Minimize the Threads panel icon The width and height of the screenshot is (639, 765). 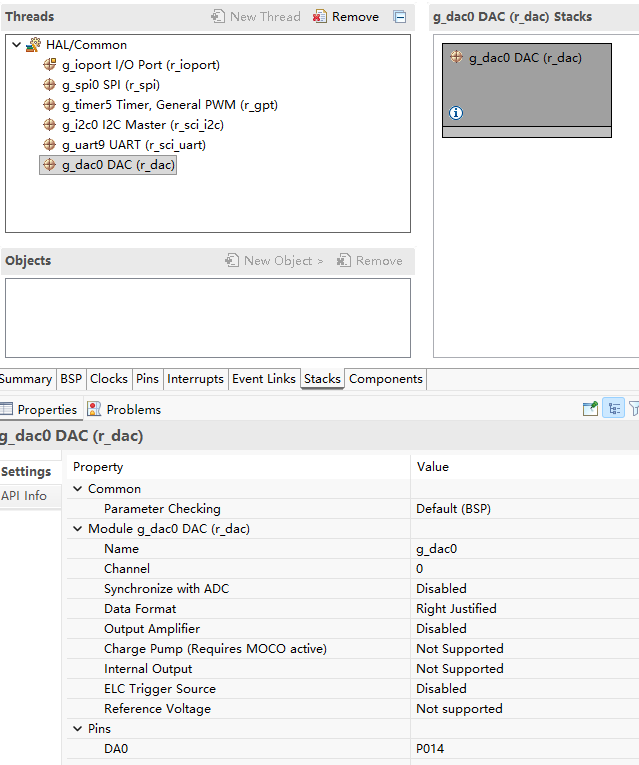click(x=399, y=17)
